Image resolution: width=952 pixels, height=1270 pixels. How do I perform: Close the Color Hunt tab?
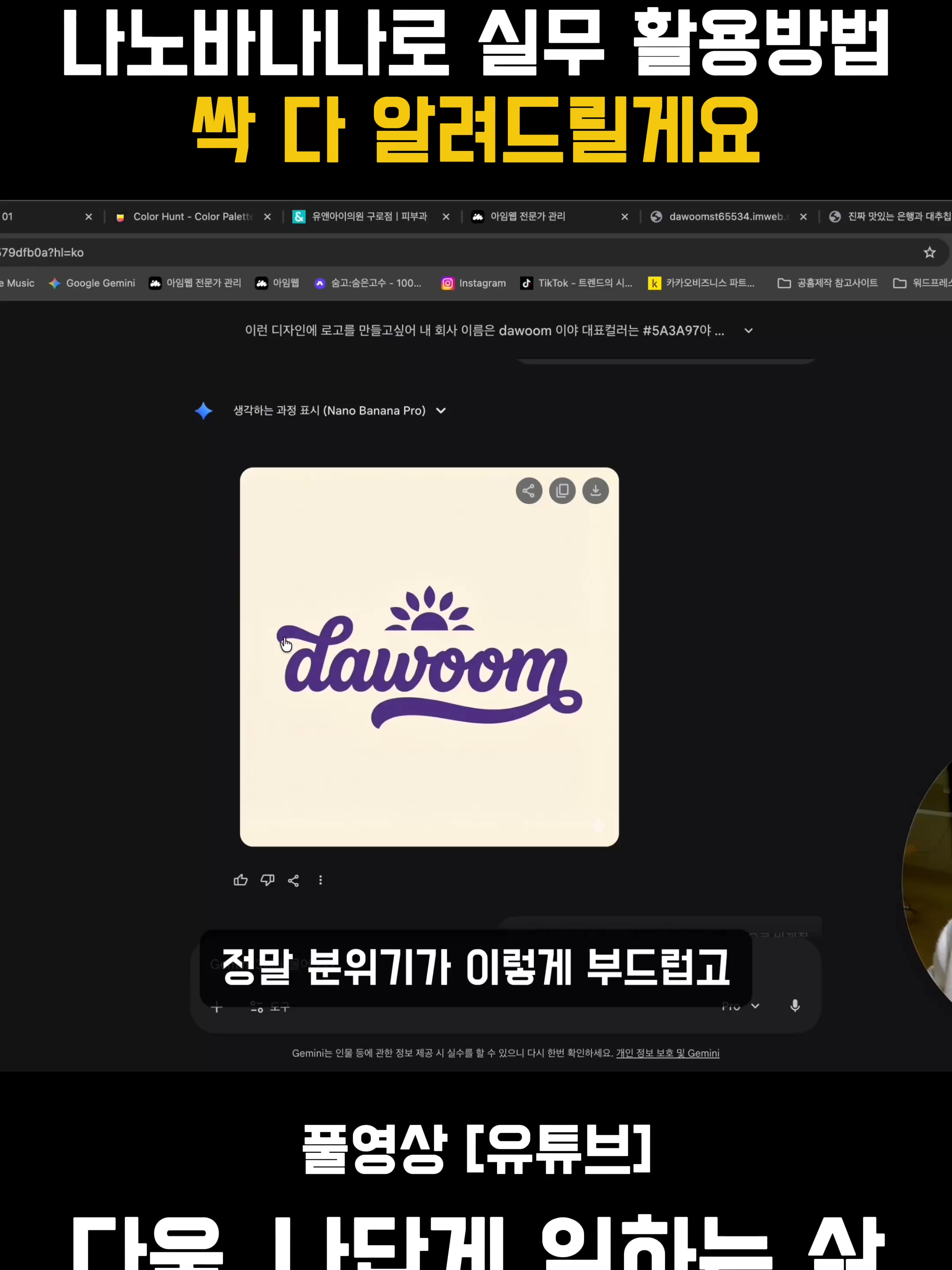pos(268,217)
